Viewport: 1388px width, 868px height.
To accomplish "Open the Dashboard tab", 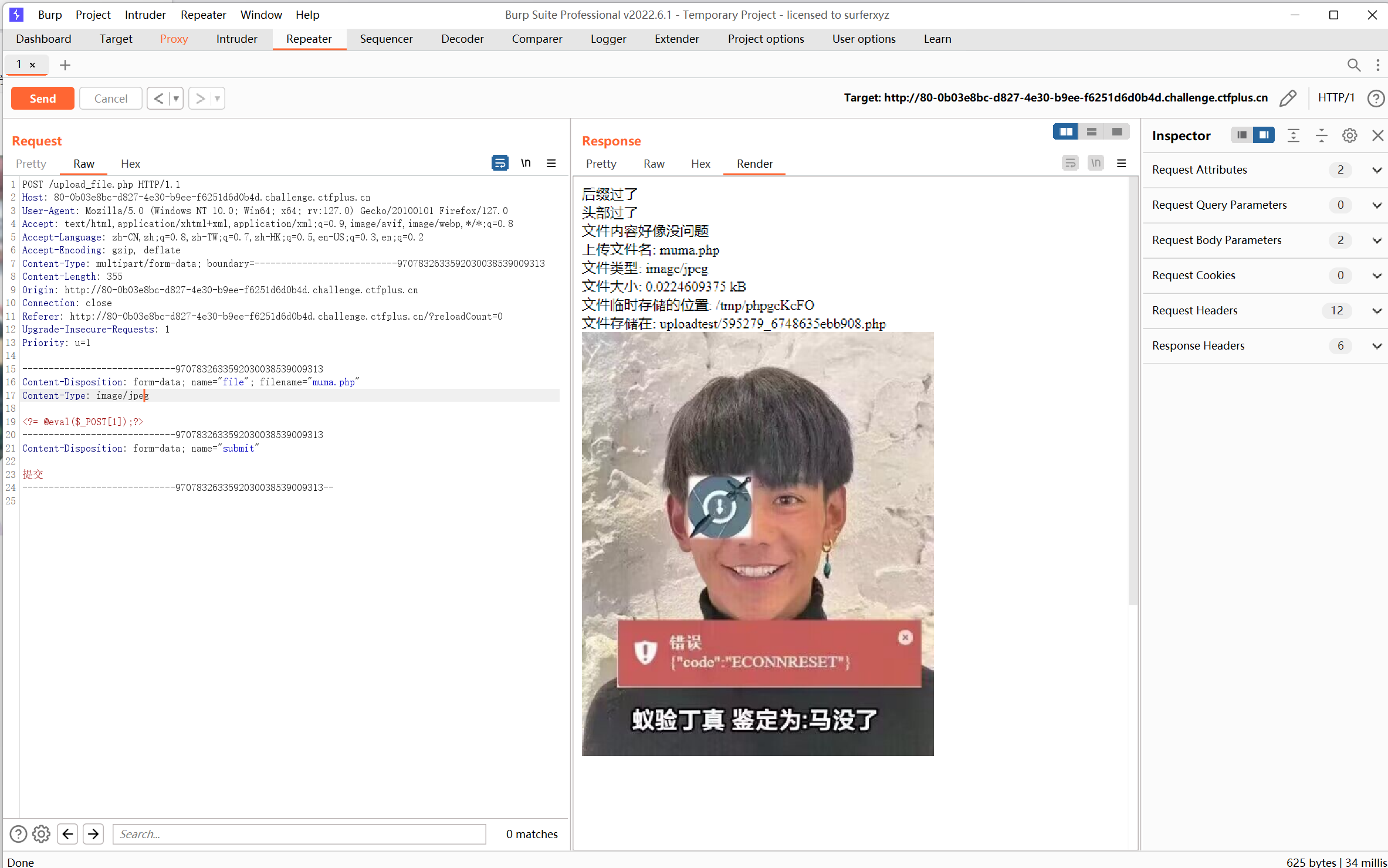I will point(43,39).
